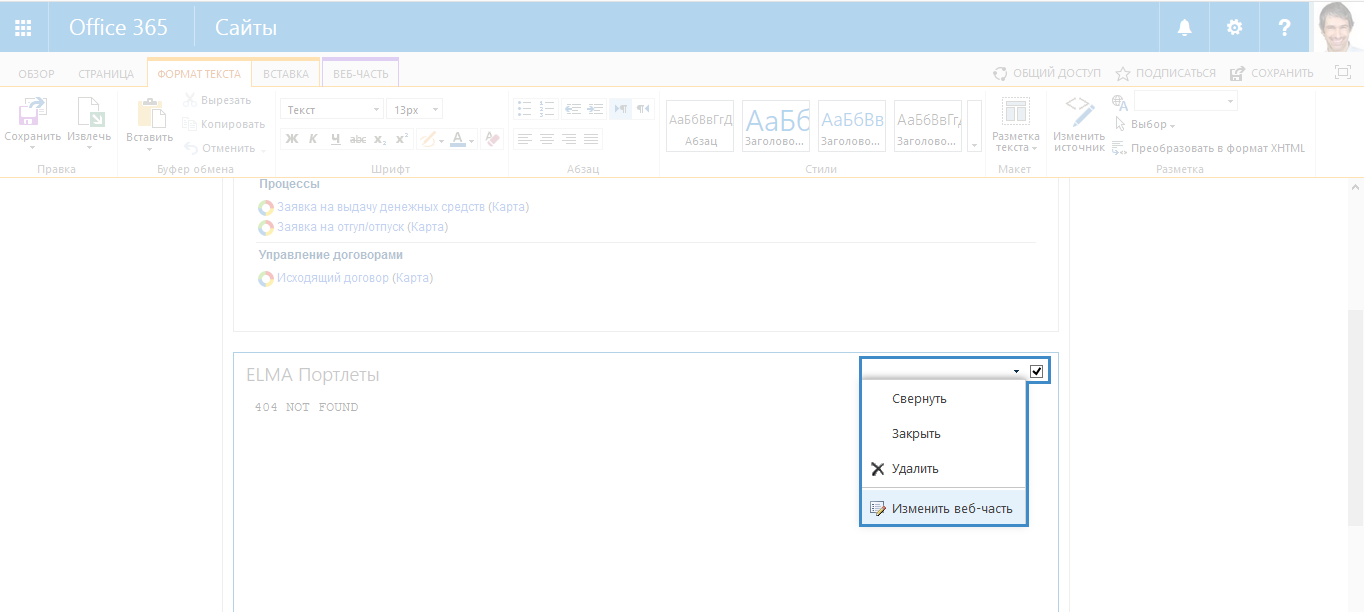Toggle subscript x₂ formatting
Viewport: 1364px width, 612px height.
point(380,139)
